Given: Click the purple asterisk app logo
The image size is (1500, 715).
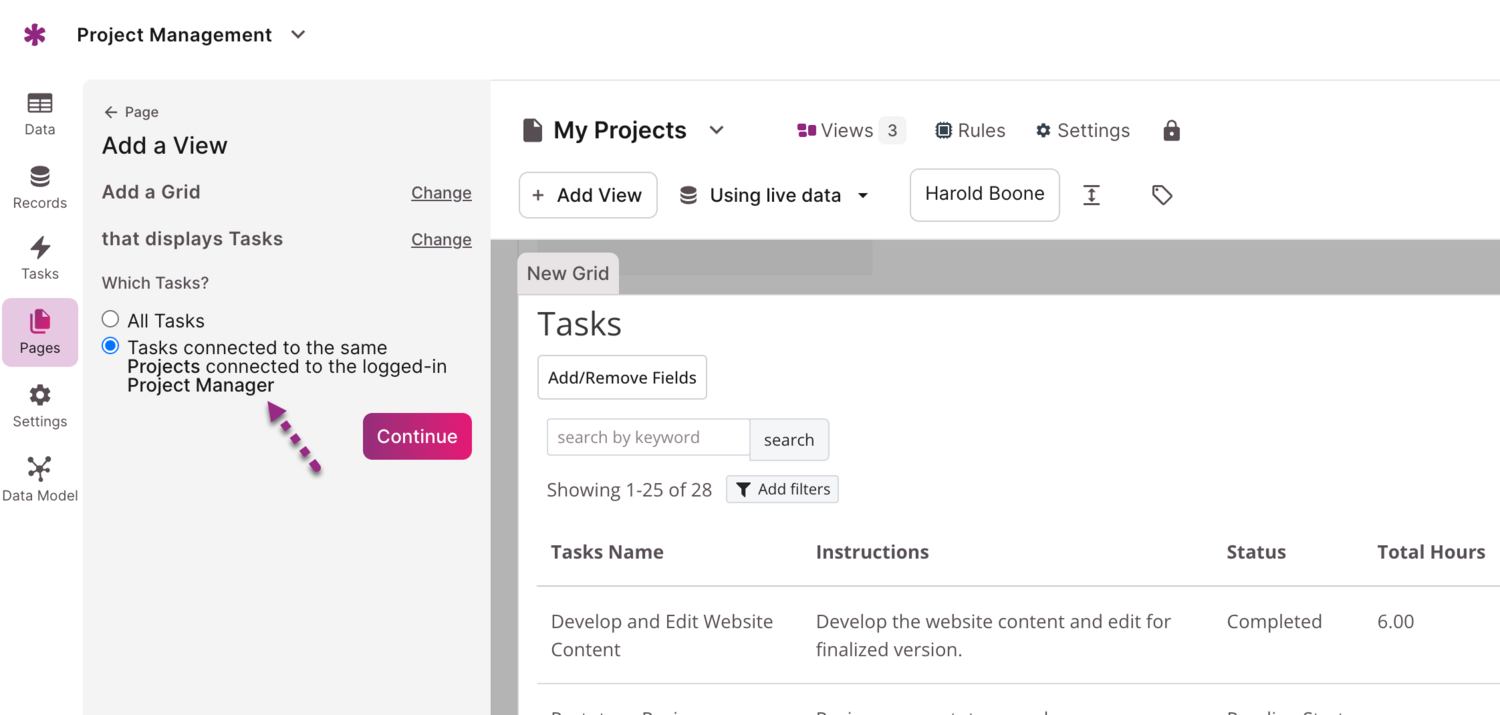Looking at the screenshot, I should click(x=35, y=35).
